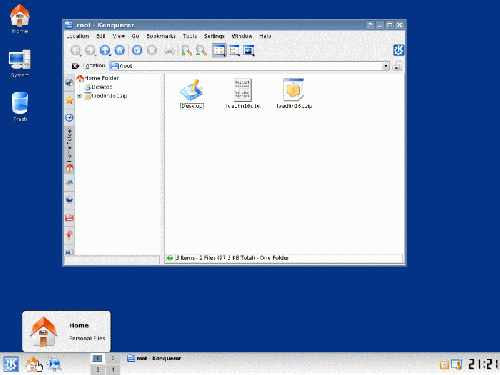Toggle Icon View mode in toolbar
The width and height of the screenshot is (500, 375).
pyautogui.click(x=219, y=51)
